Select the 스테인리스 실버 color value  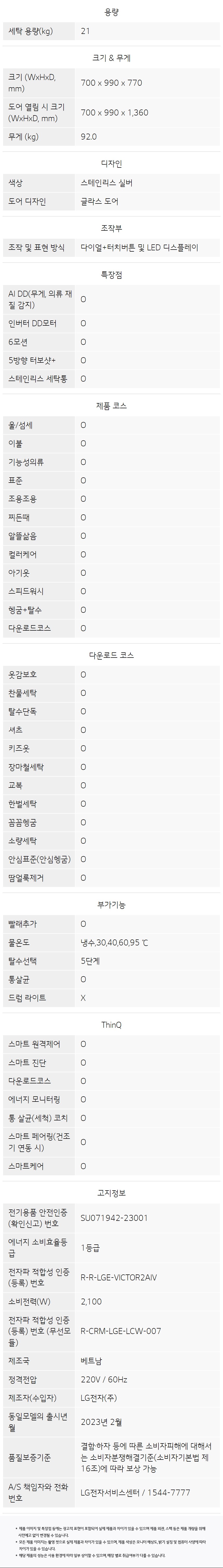[107, 183]
